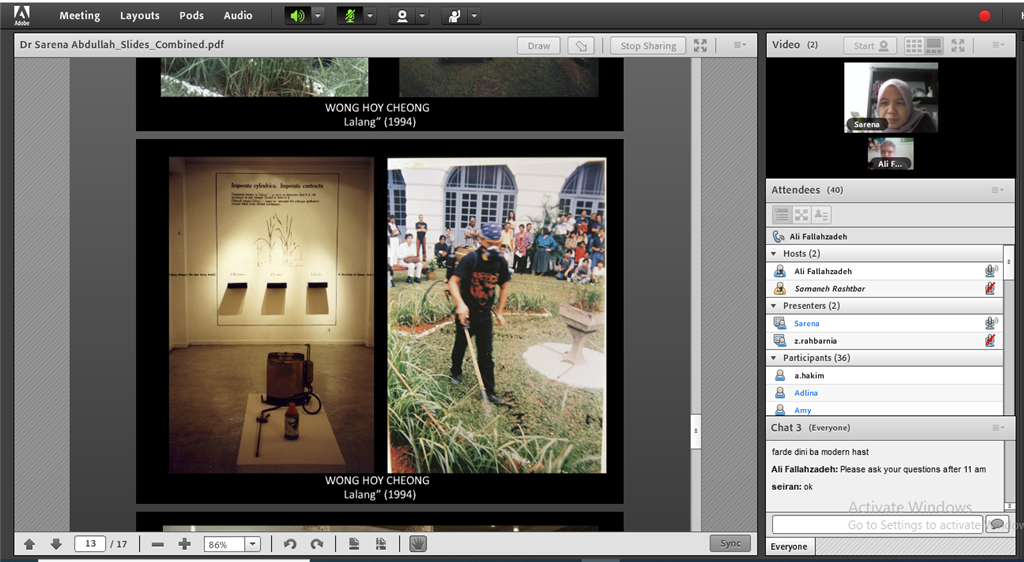
Task: Collapse the Hosts (2) group
Action: tap(774, 253)
